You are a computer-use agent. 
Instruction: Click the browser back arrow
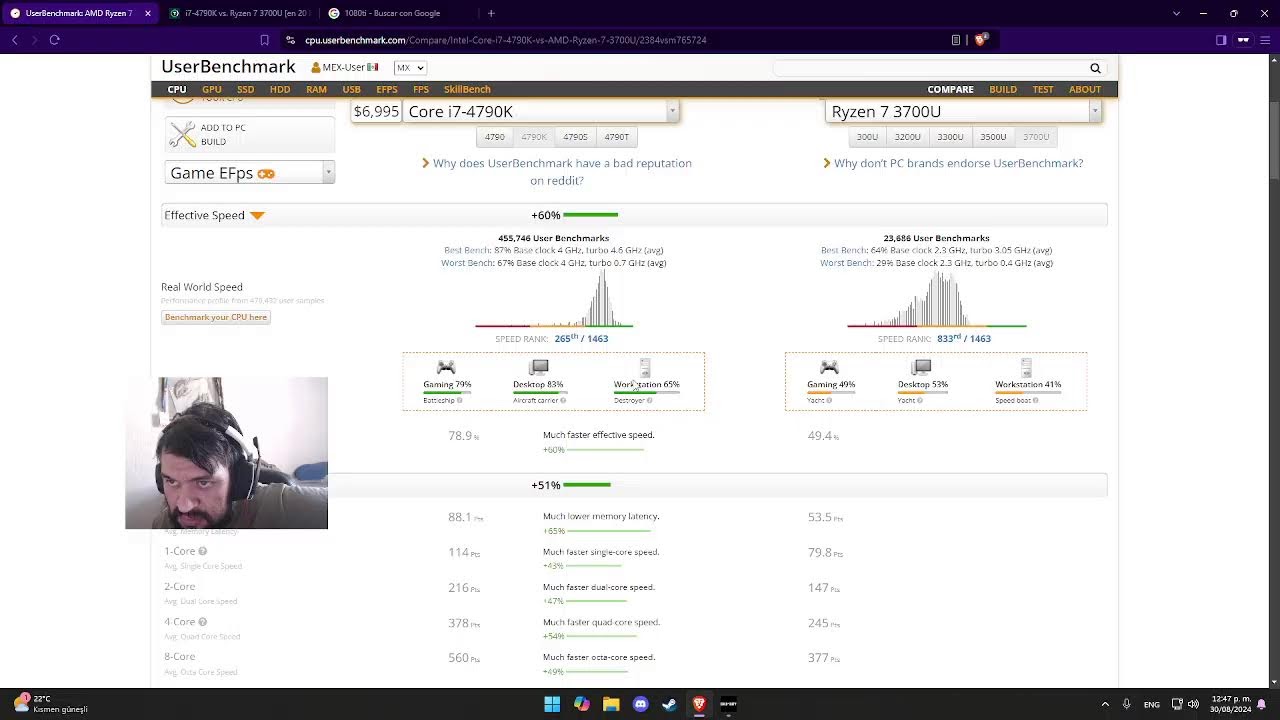pyautogui.click(x=14, y=40)
